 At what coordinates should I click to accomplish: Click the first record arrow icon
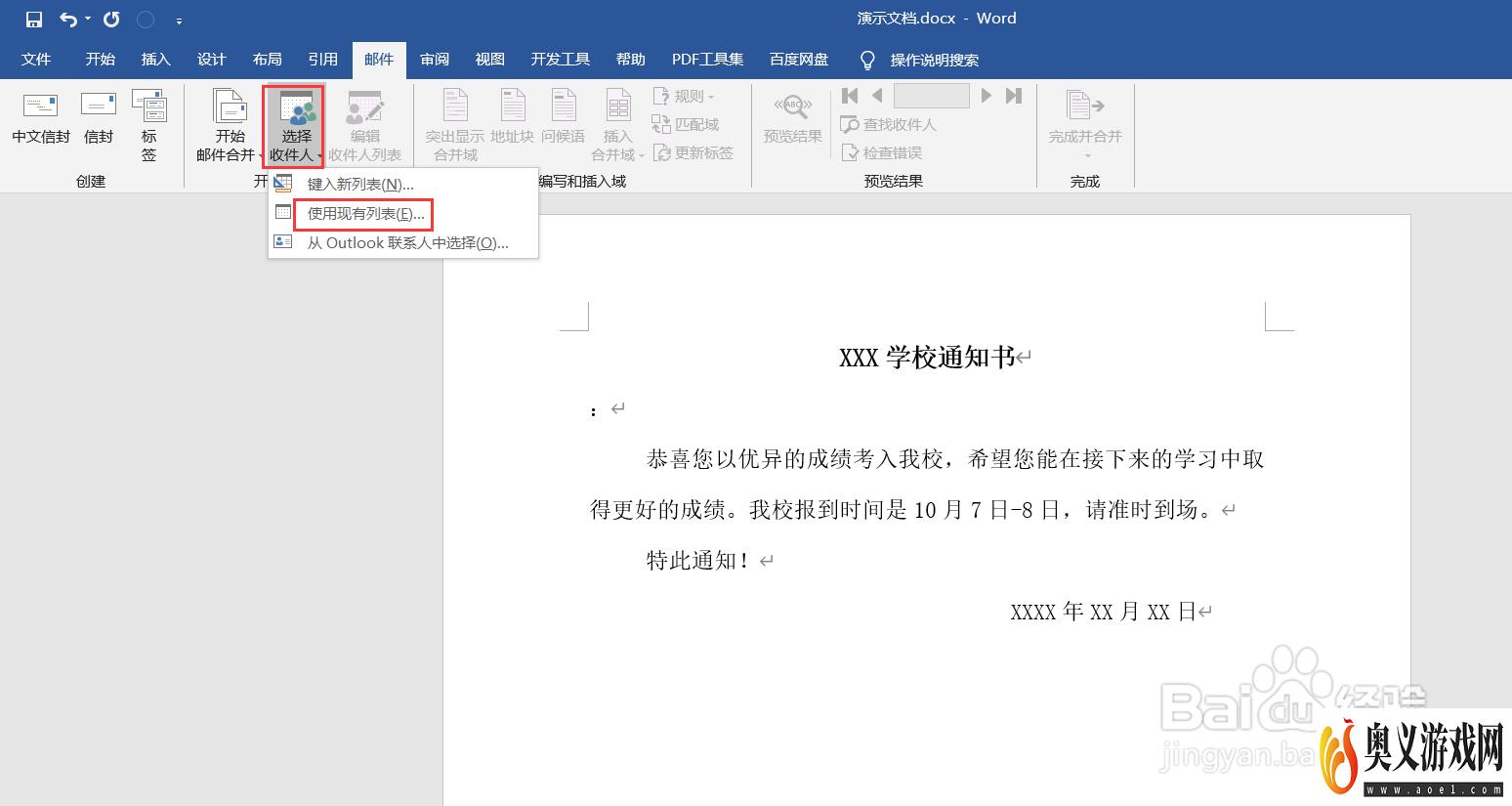point(850,96)
